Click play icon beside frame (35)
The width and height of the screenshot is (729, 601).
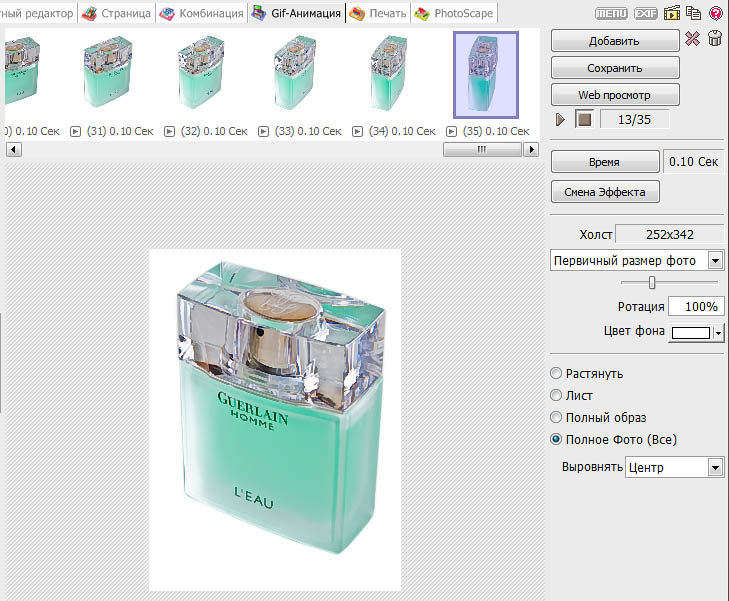point(451,132)
